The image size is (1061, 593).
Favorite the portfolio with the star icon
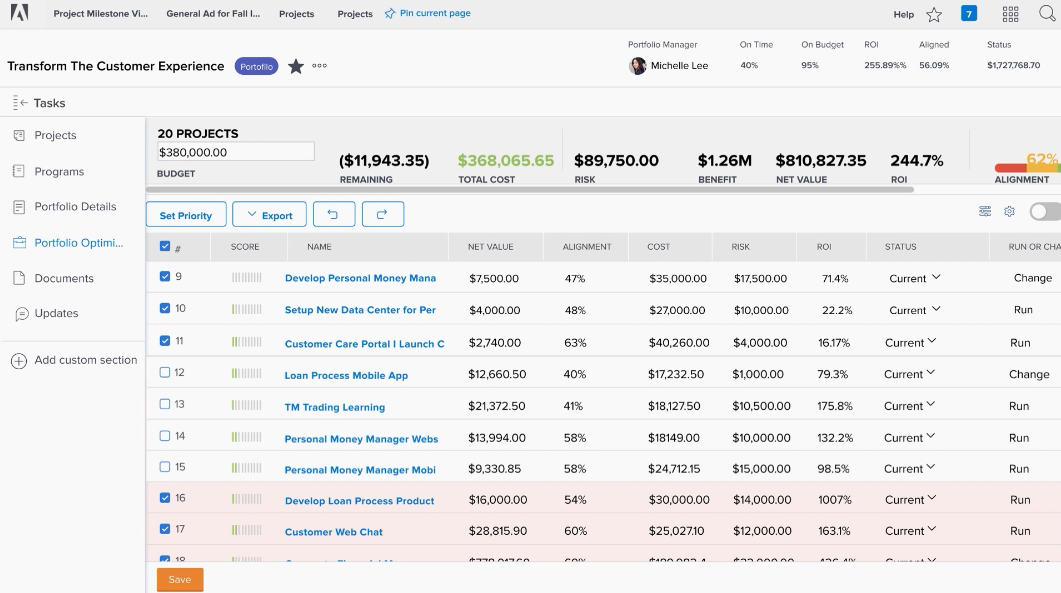[296, 66]
